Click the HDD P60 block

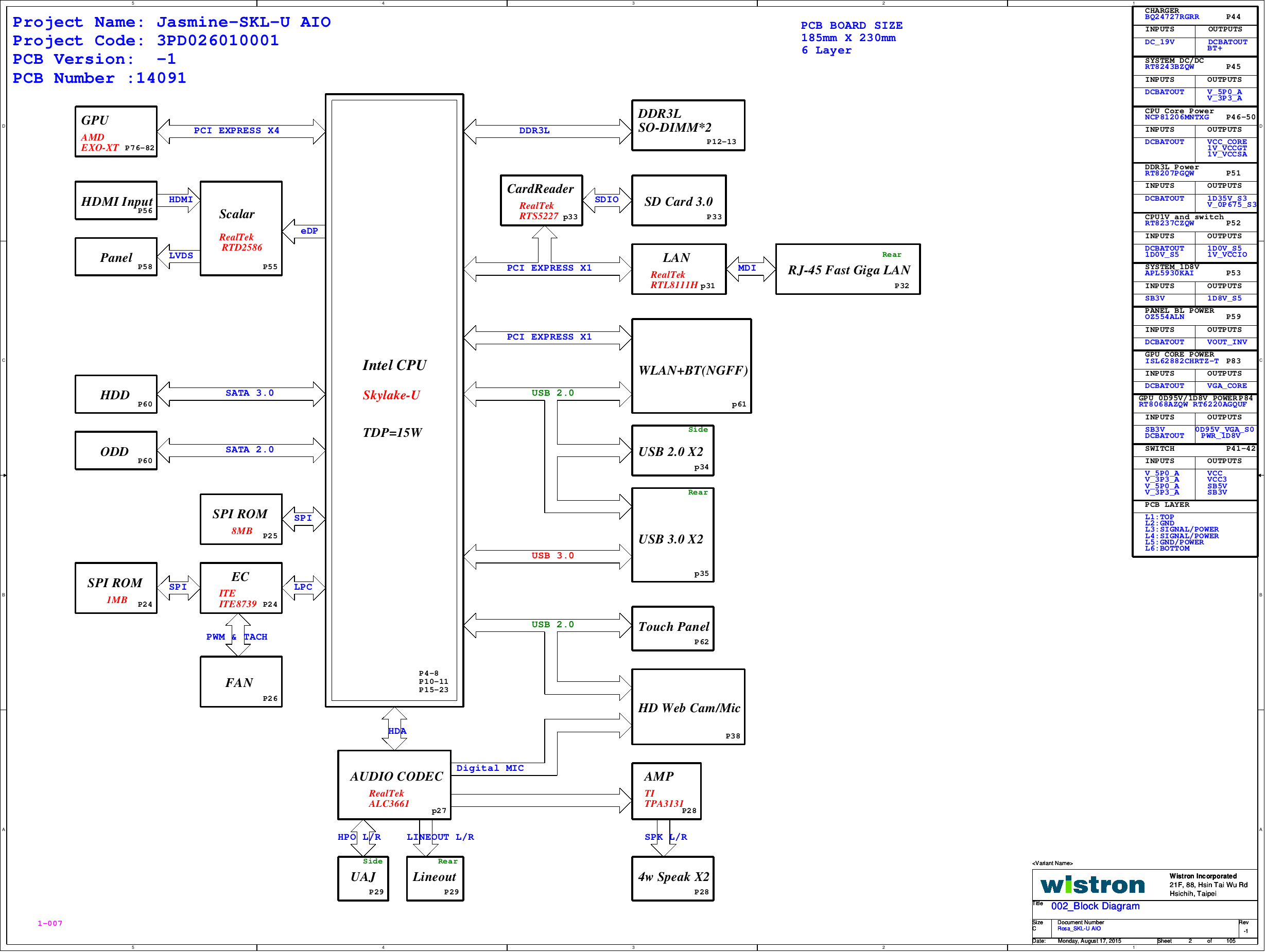(x=116, y=394)
